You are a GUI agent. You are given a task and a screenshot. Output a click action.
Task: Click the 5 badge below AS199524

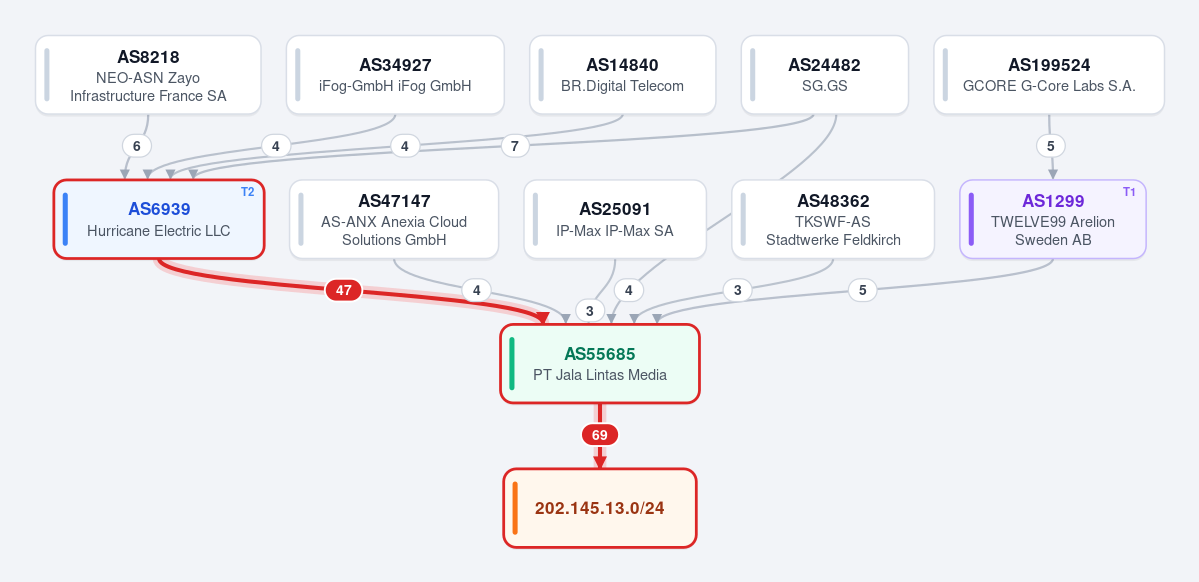click(1051, 145)
